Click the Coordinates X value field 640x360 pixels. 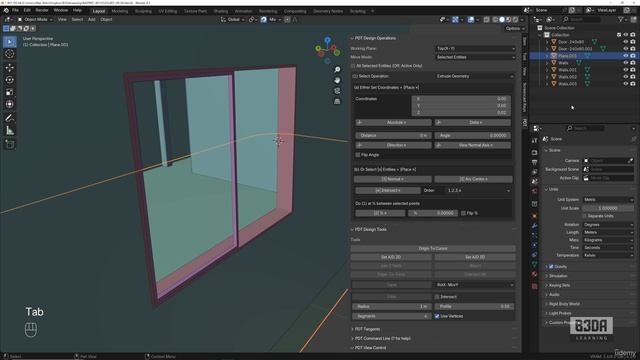click(x=460, y=99)
